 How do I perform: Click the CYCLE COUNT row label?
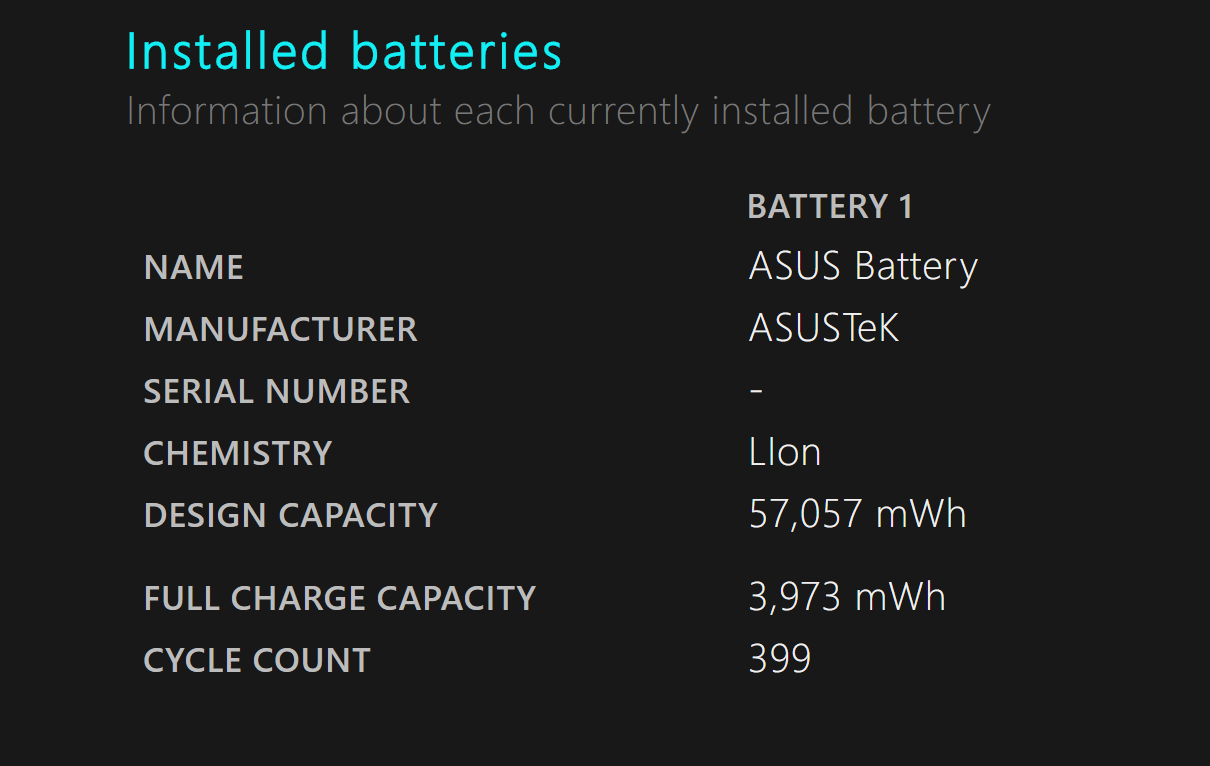point(257,660)
